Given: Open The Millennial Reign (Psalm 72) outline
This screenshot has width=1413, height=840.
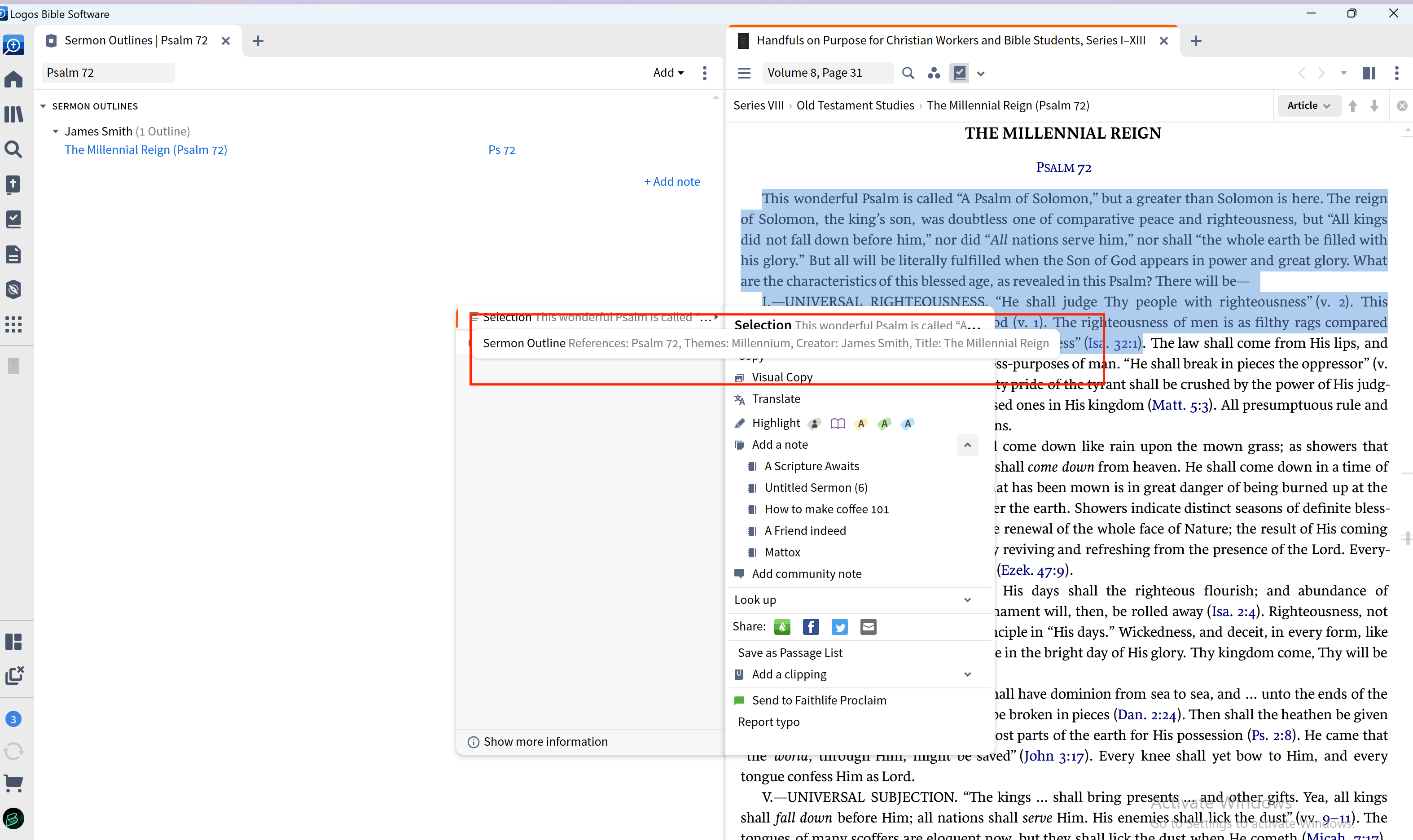Looking at the screenshot, I should coord(145,150).
